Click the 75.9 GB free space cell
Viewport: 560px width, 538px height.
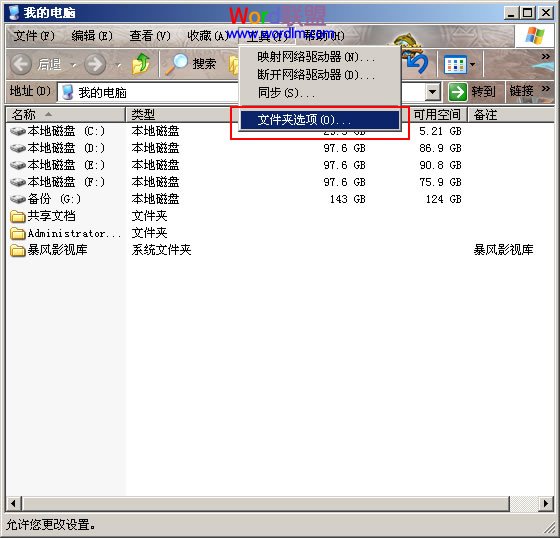tap(440, 183)
